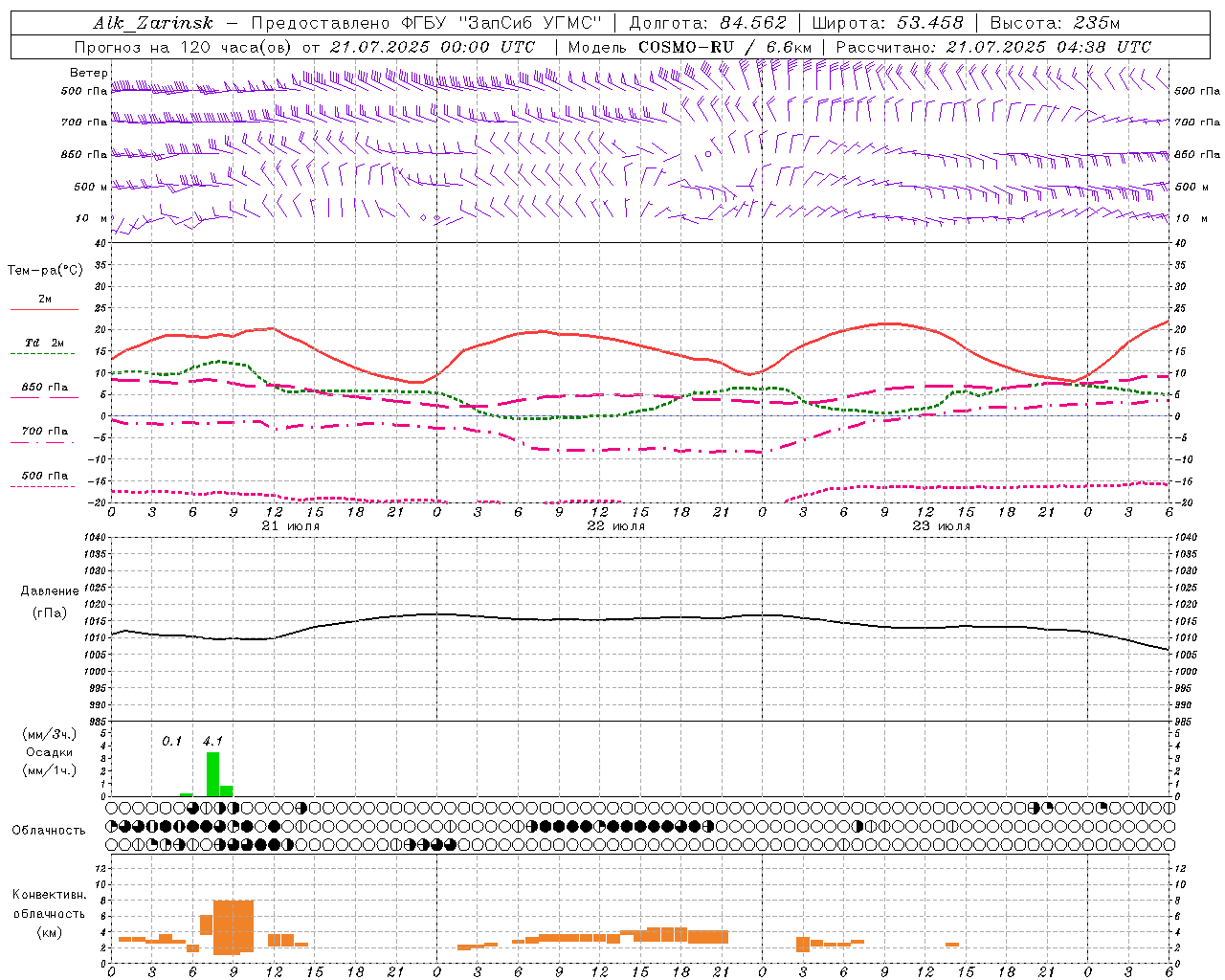The width and height of the screenshot is (1225, 980).
Task: Click the calm wind circle at 850 hPa
Action: point(708,153)
